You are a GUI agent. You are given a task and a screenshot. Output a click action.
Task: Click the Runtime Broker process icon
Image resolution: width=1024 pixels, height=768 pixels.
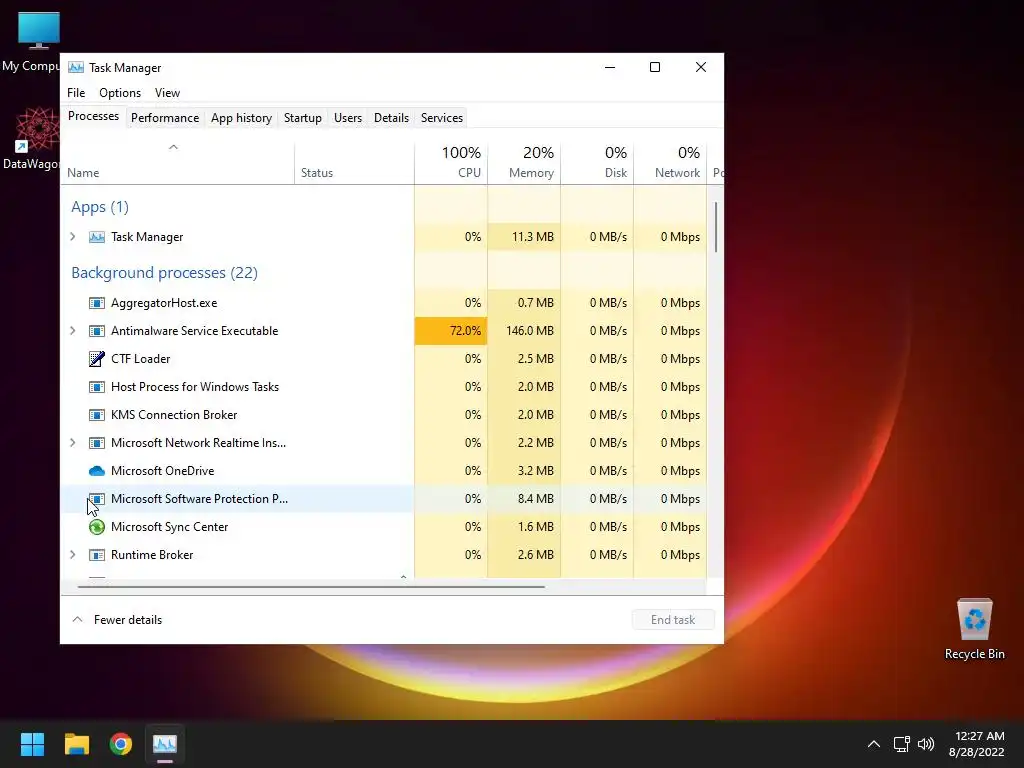(97, 555)
